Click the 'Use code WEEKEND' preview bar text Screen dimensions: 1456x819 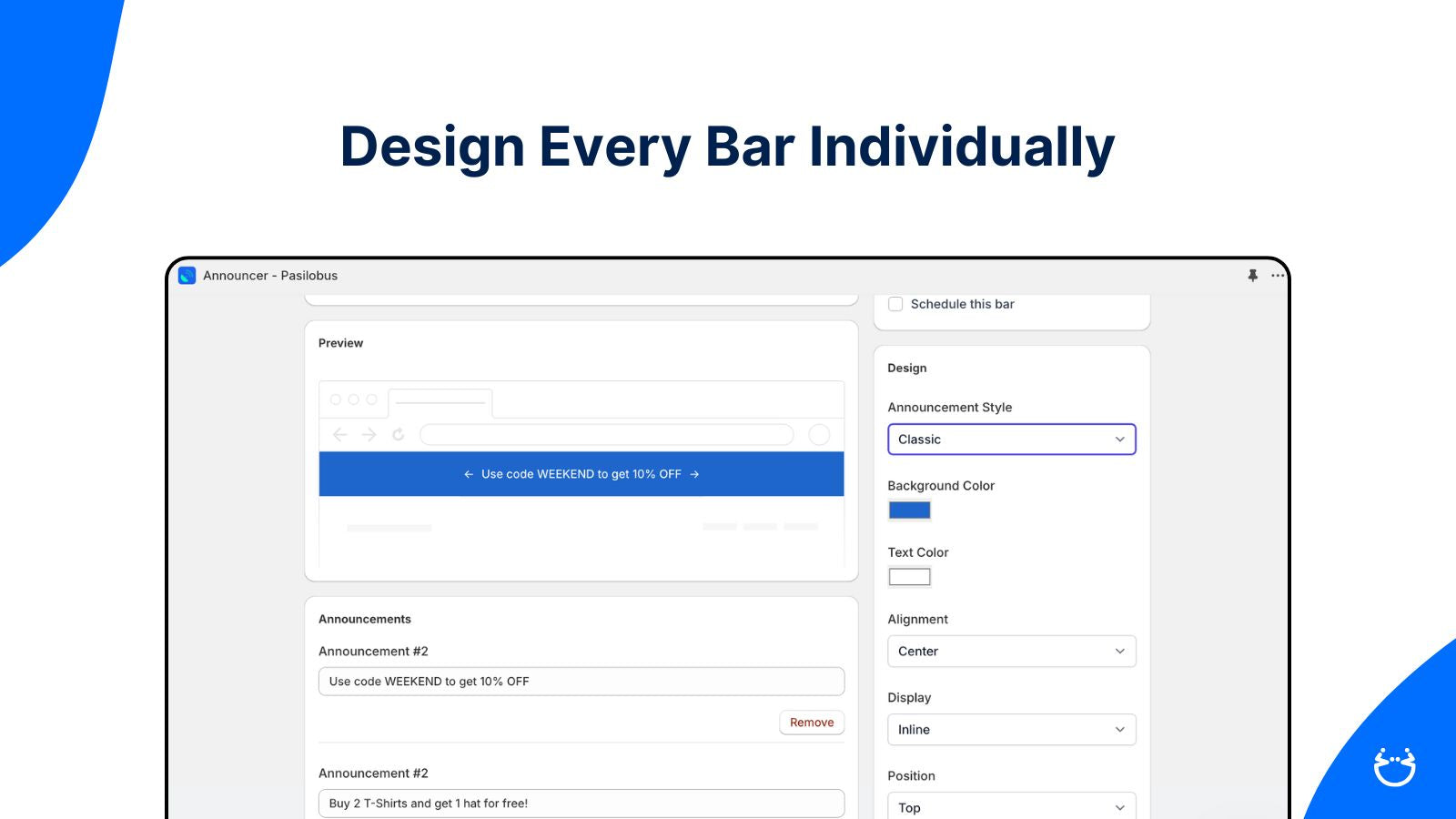pyautogui.click(x=581, y=474)
